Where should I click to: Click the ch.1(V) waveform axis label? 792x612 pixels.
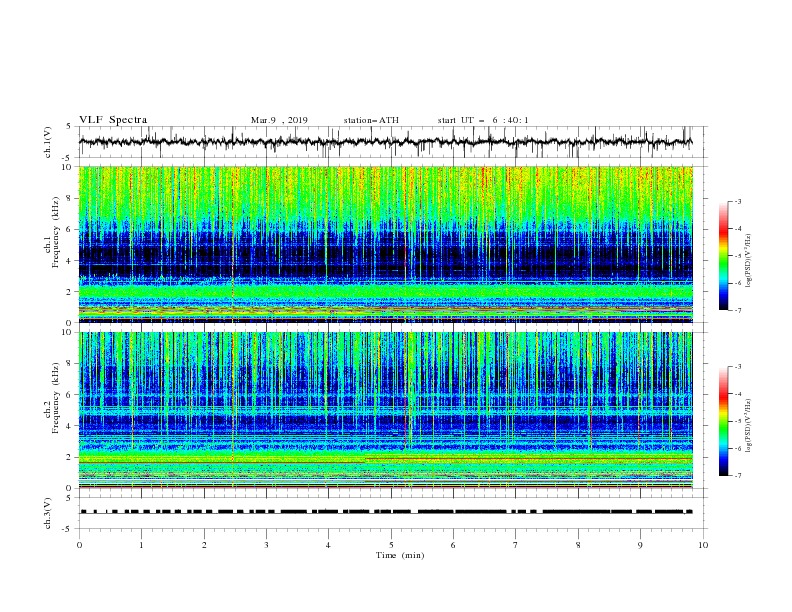tap(48, 142)
